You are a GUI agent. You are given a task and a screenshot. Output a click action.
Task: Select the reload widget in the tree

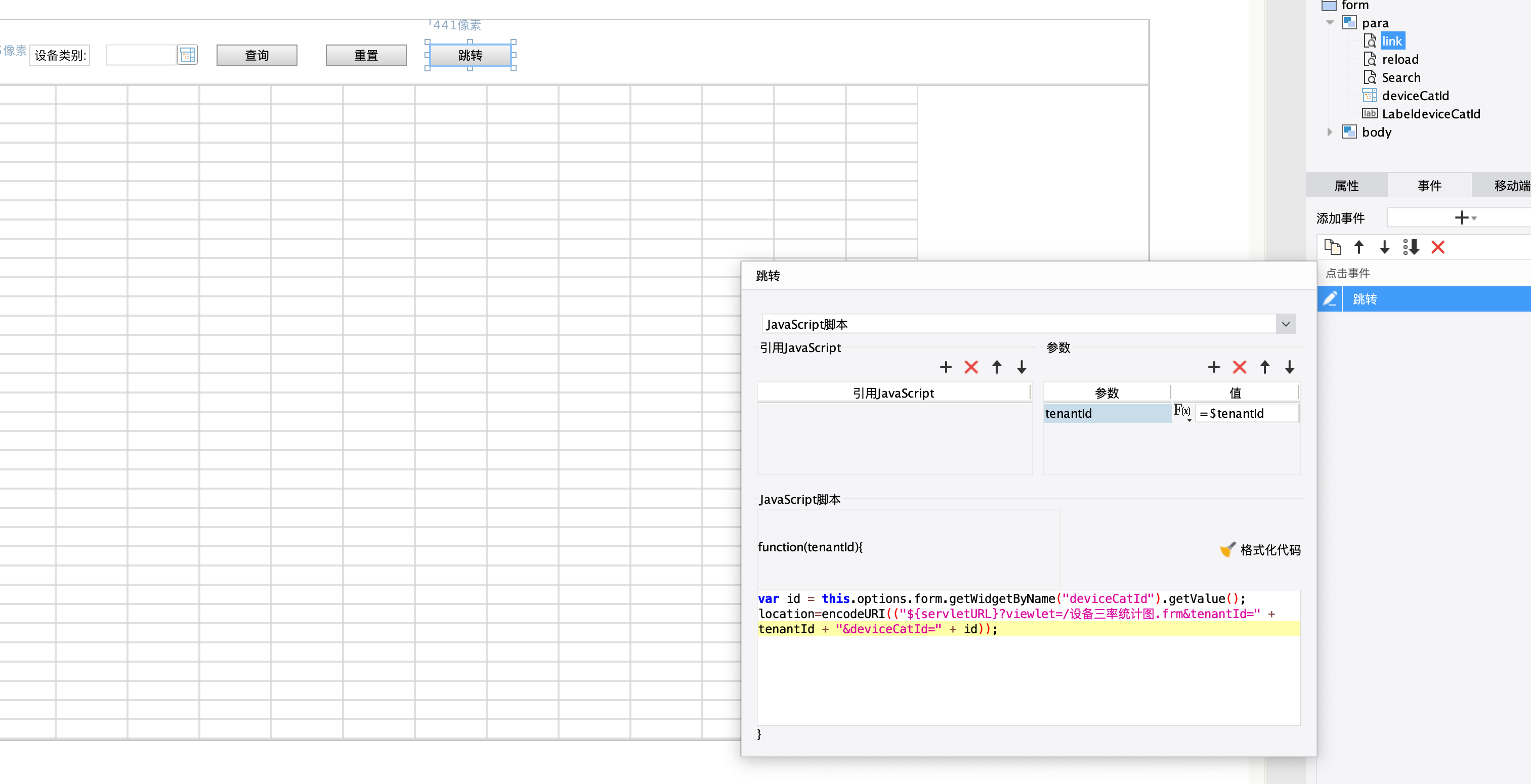pyautogui.click(x=1399, y=60)
